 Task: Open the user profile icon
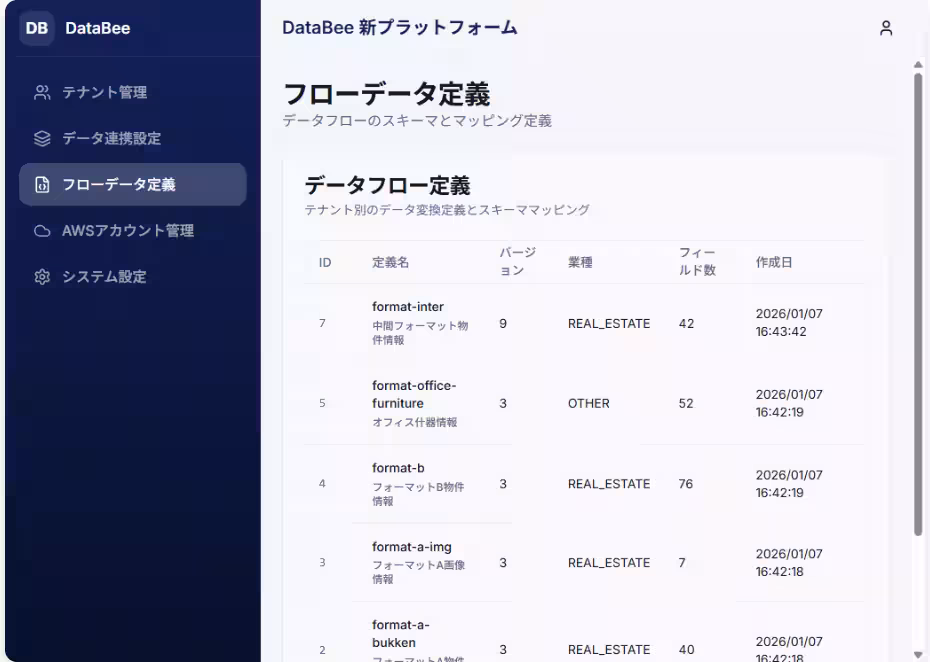coord(886,28)
